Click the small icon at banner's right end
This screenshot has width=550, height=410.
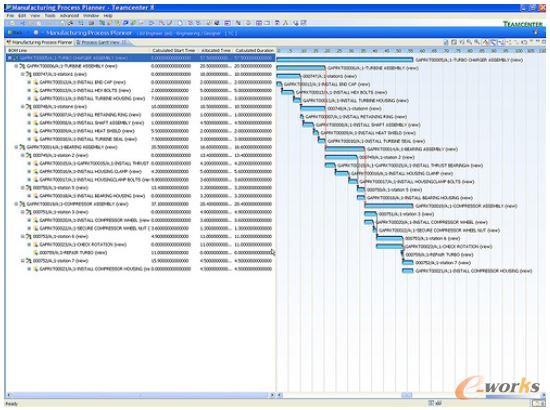pyautogui.click(x=536, y=33)
